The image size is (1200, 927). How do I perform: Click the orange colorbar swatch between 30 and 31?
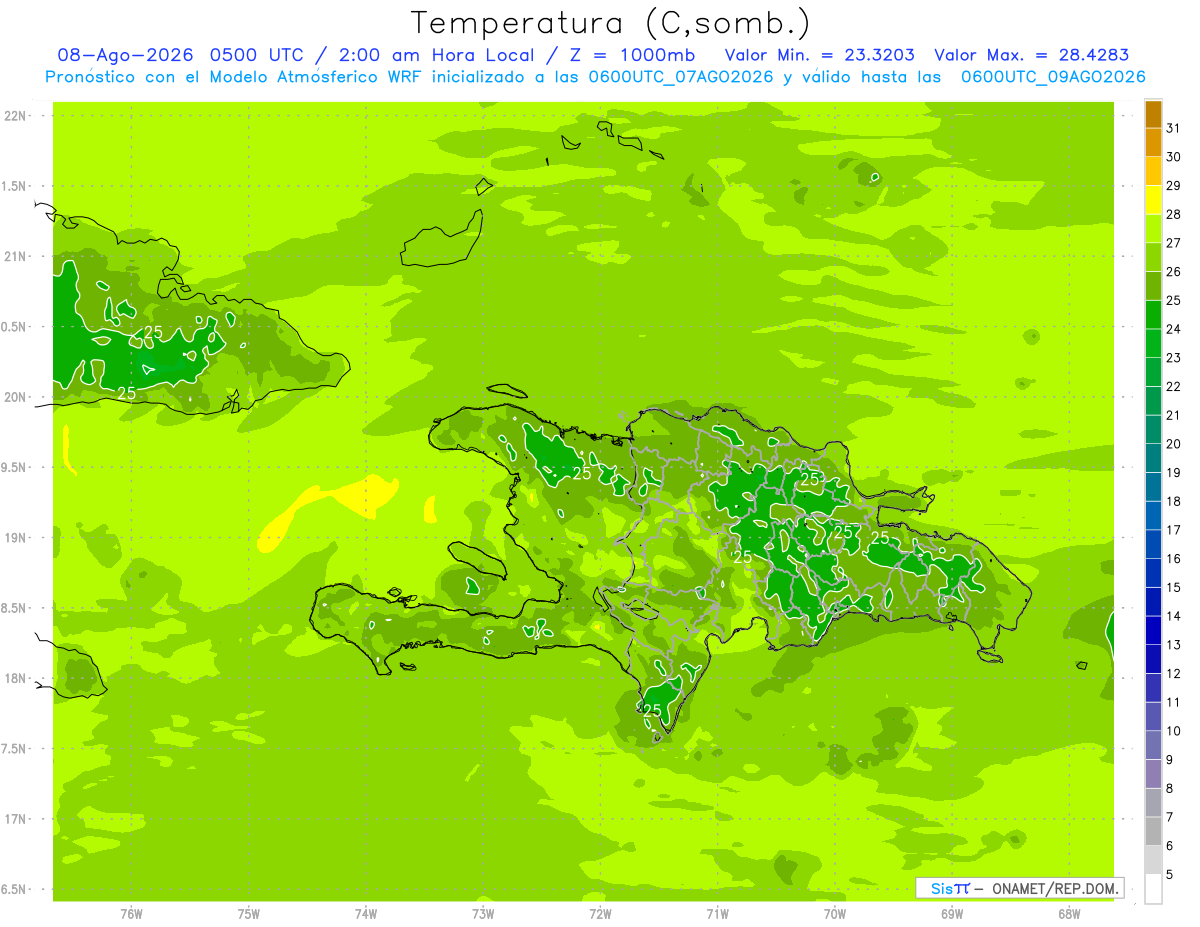[1153, 143]
